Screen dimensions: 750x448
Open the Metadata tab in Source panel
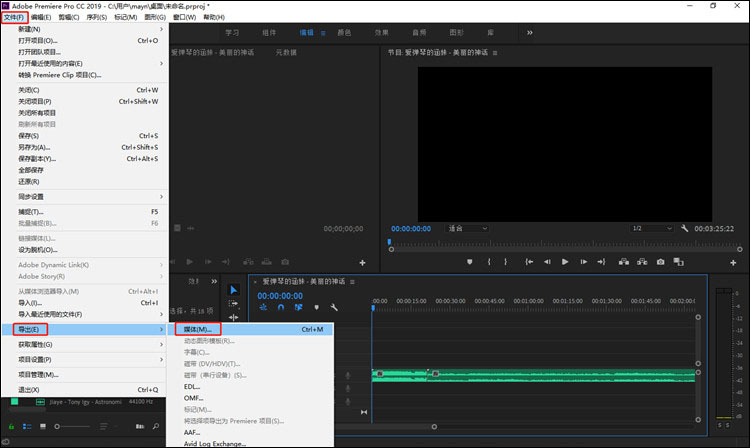click(286, 52)
